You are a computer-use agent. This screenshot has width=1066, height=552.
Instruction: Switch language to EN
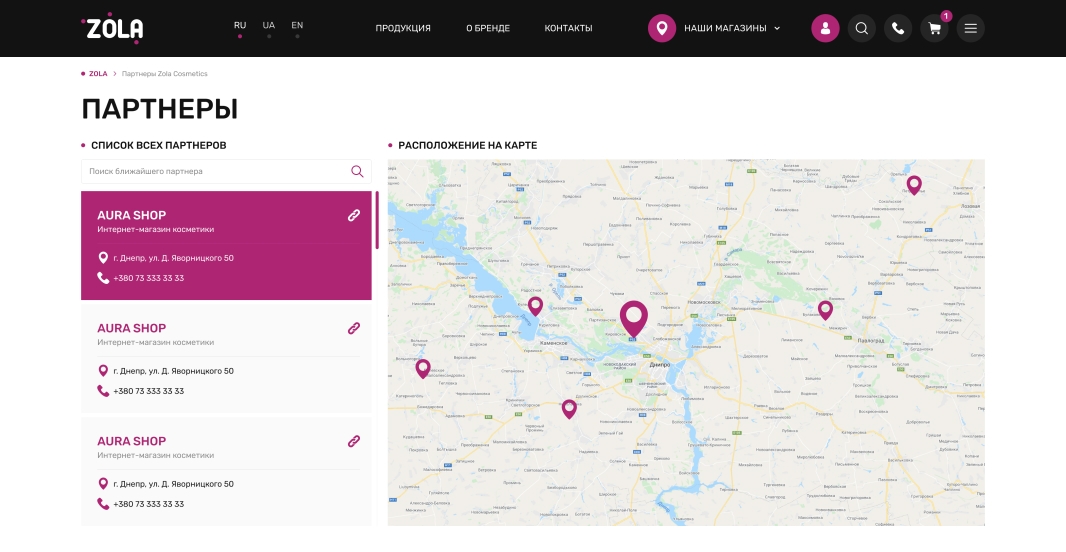pyautogui.click(x=297, y=26)
